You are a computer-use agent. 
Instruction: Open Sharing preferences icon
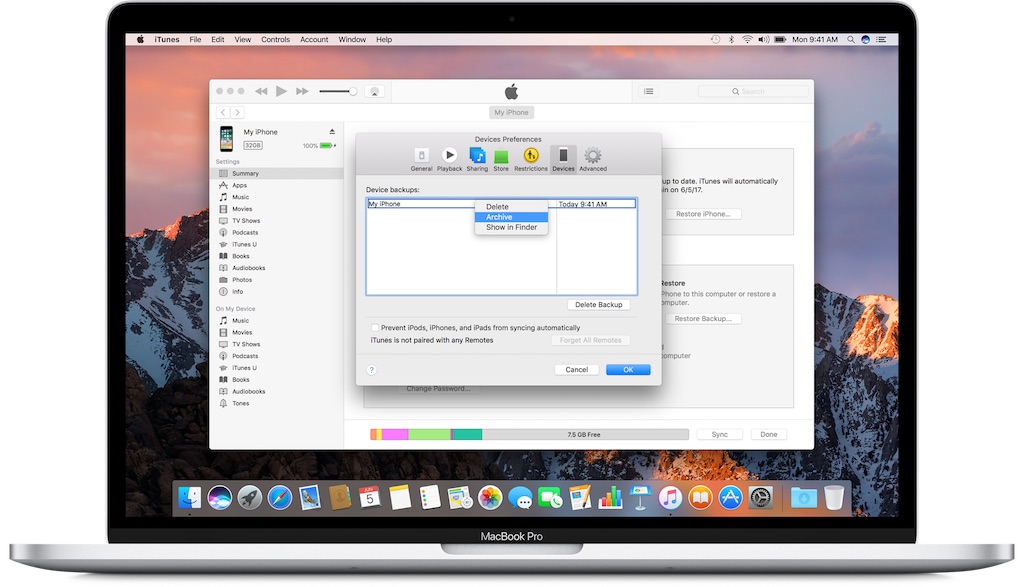[477, 156]
